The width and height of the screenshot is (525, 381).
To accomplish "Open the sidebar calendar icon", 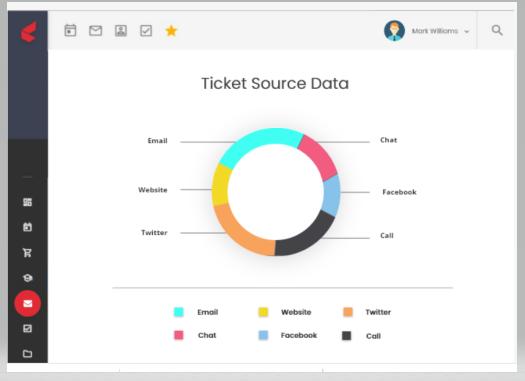I will click(27, 227).
